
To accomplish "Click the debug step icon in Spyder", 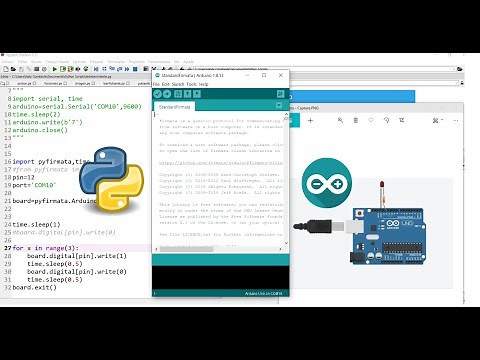I will click(104, 69).
